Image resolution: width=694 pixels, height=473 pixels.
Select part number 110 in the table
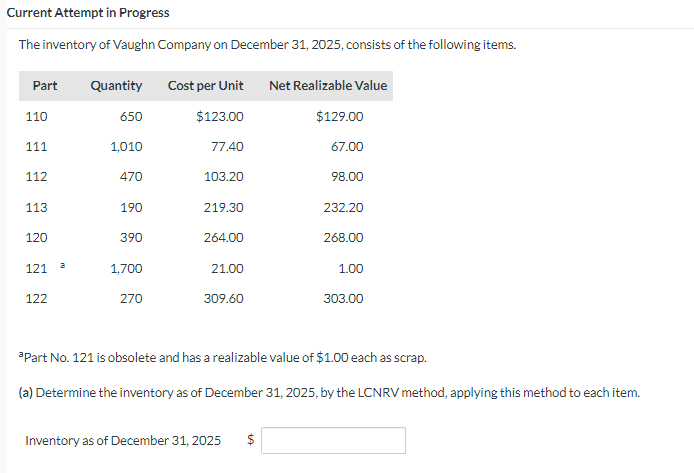[36, 117]
